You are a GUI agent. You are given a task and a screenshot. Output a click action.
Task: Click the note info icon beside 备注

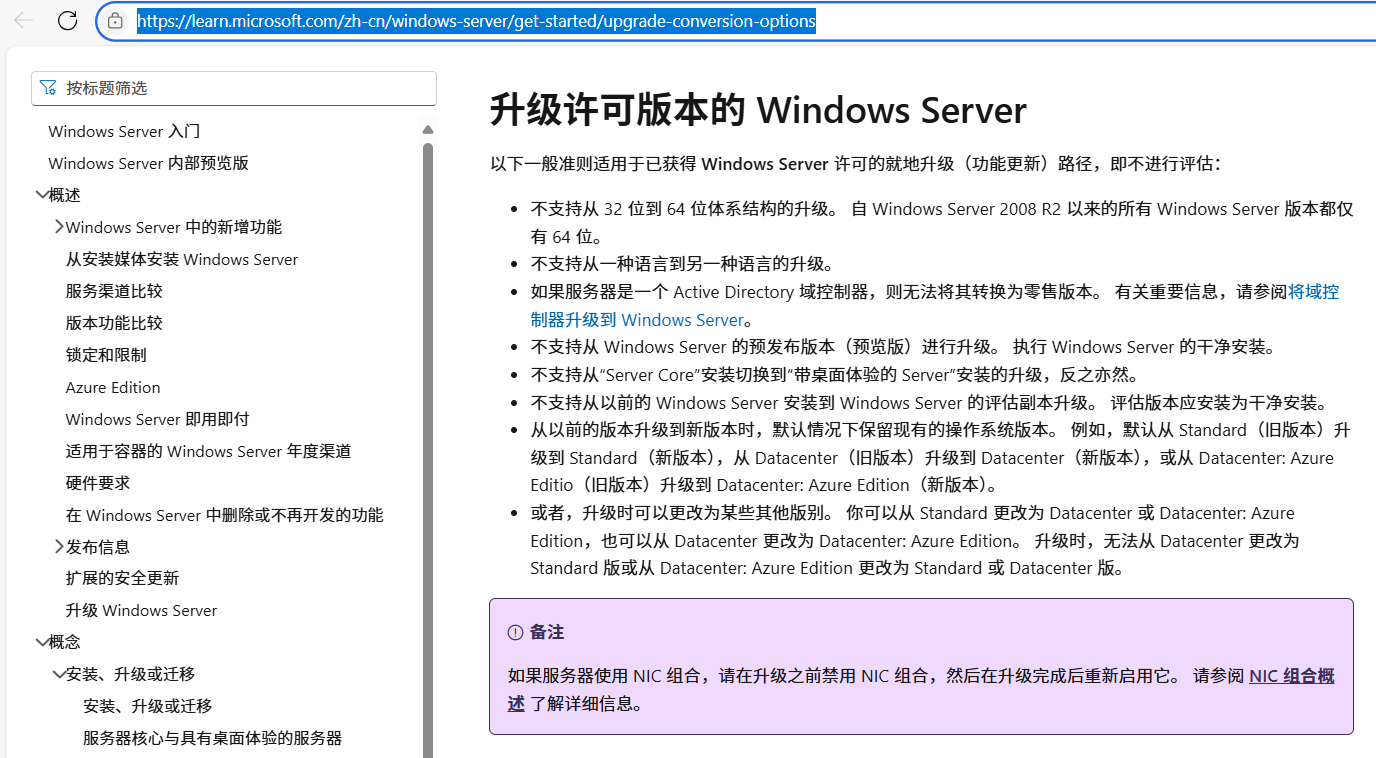515,632
